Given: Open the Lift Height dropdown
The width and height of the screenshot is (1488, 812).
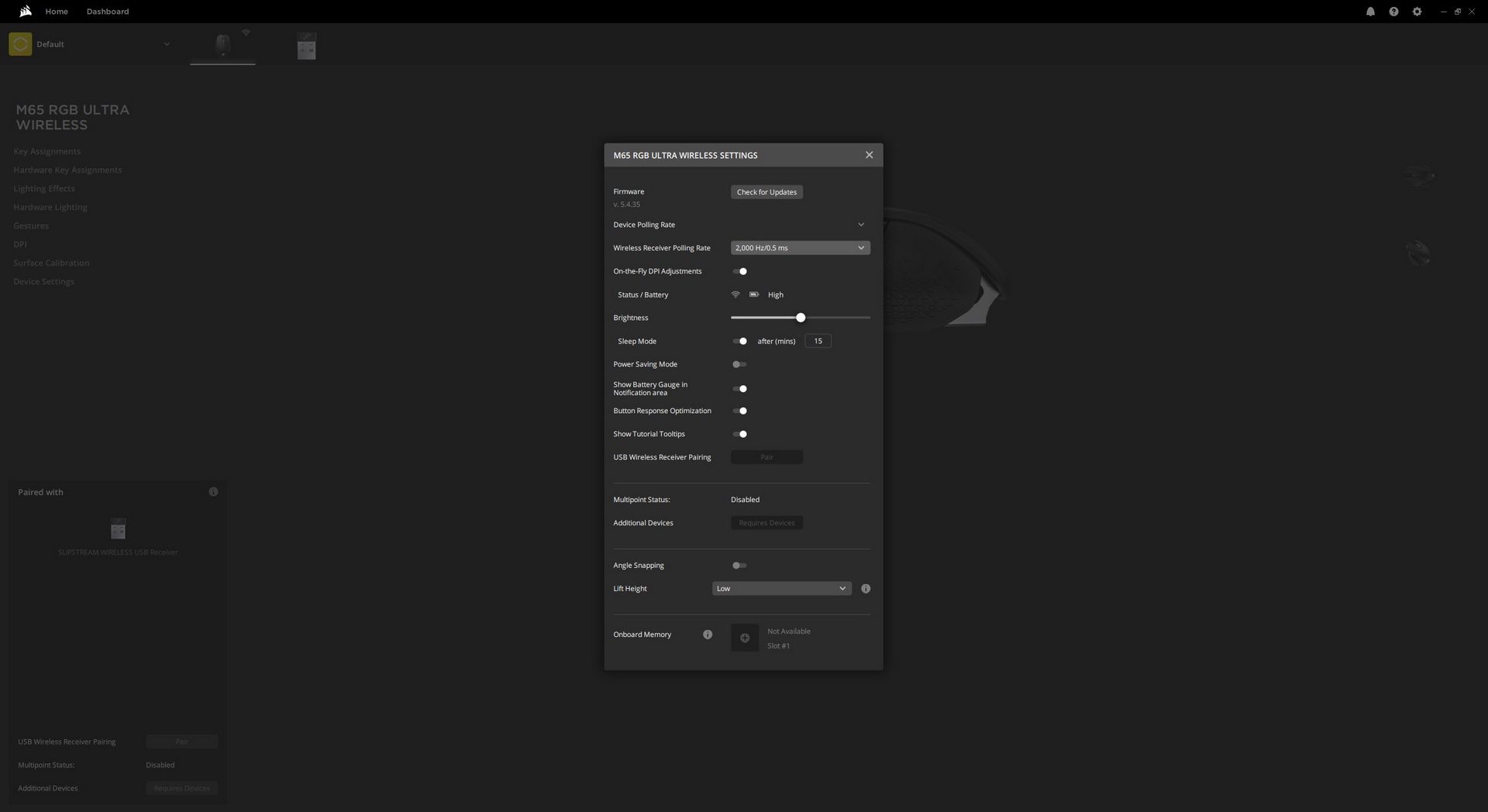Looking at the screenshot, I should [782, 589].
